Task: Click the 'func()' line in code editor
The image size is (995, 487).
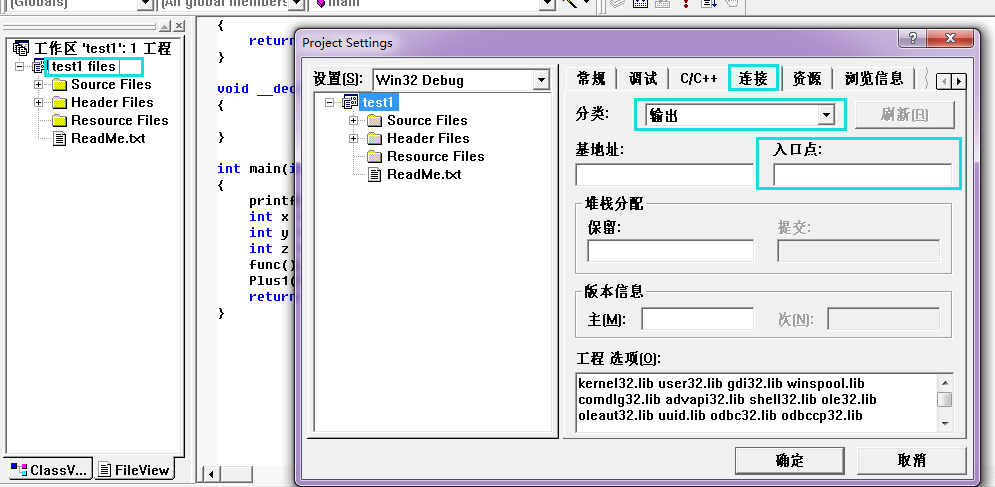Action: tap(272, 265)
